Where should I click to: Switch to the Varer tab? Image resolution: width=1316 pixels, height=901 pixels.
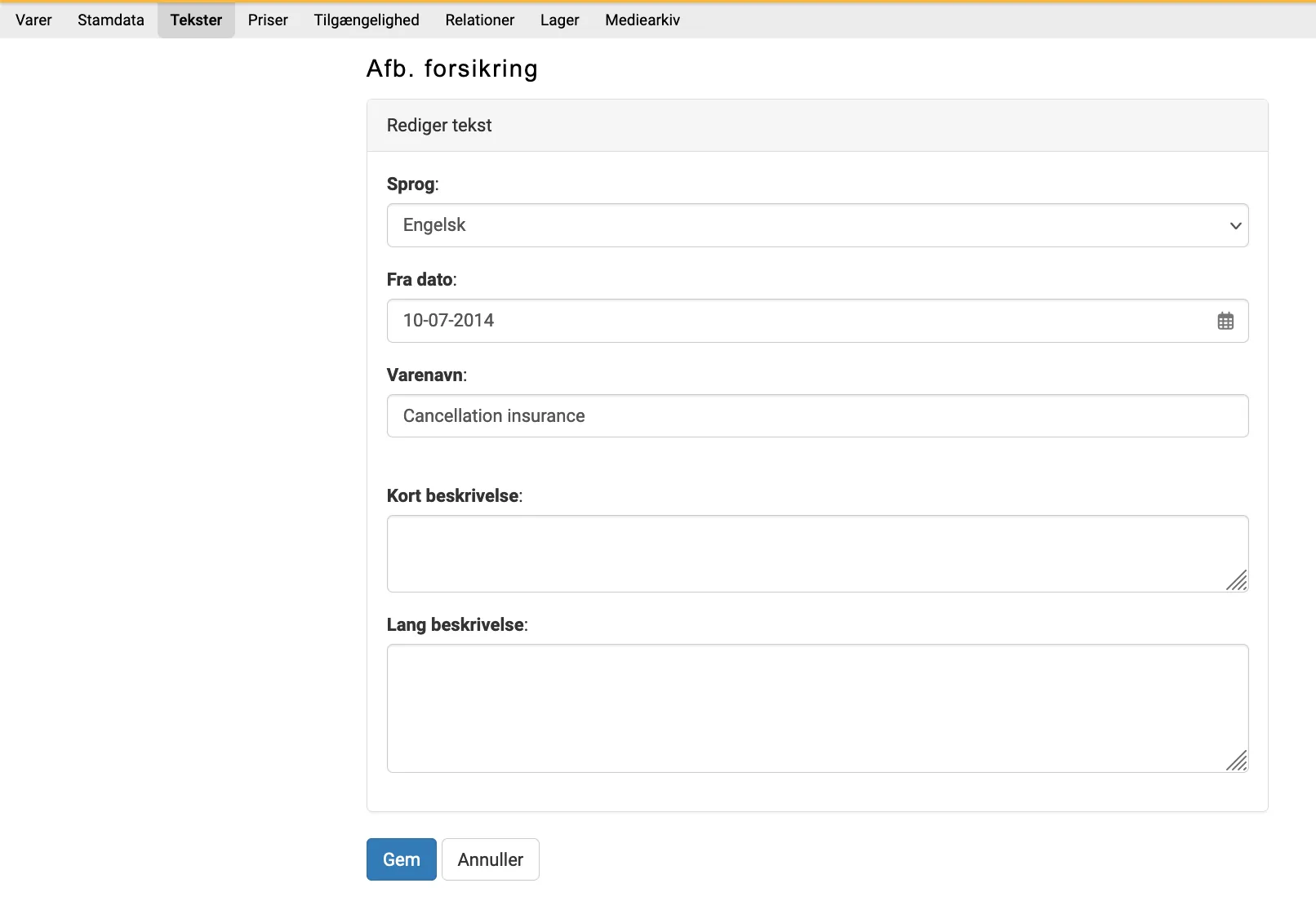(33, 20)
